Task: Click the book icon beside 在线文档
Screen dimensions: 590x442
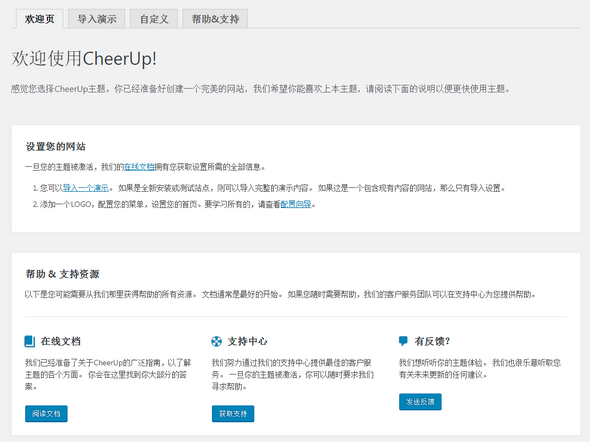Action: [x=30, y=341]
